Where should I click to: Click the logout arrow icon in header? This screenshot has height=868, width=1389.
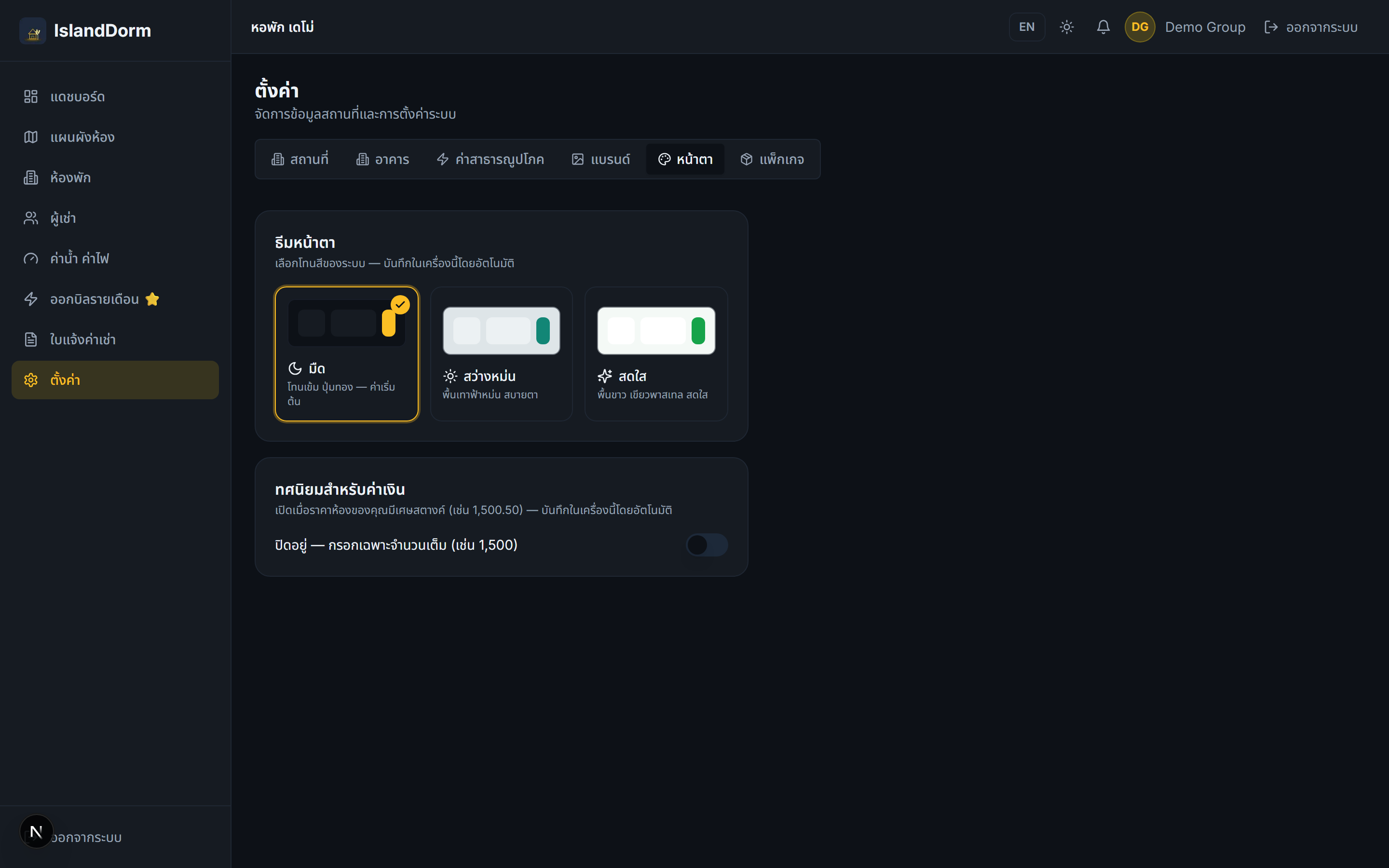pyautogui.click(x=1271, y=27)
